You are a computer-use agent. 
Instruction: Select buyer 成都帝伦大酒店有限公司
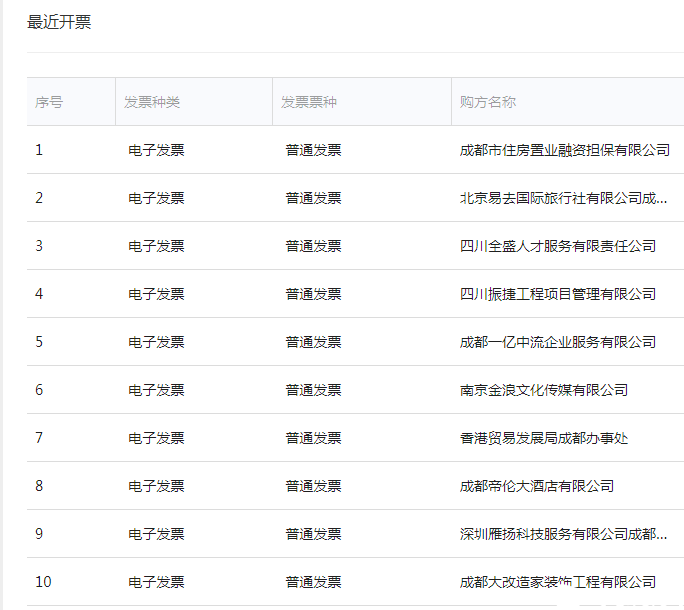coord(537,486)
